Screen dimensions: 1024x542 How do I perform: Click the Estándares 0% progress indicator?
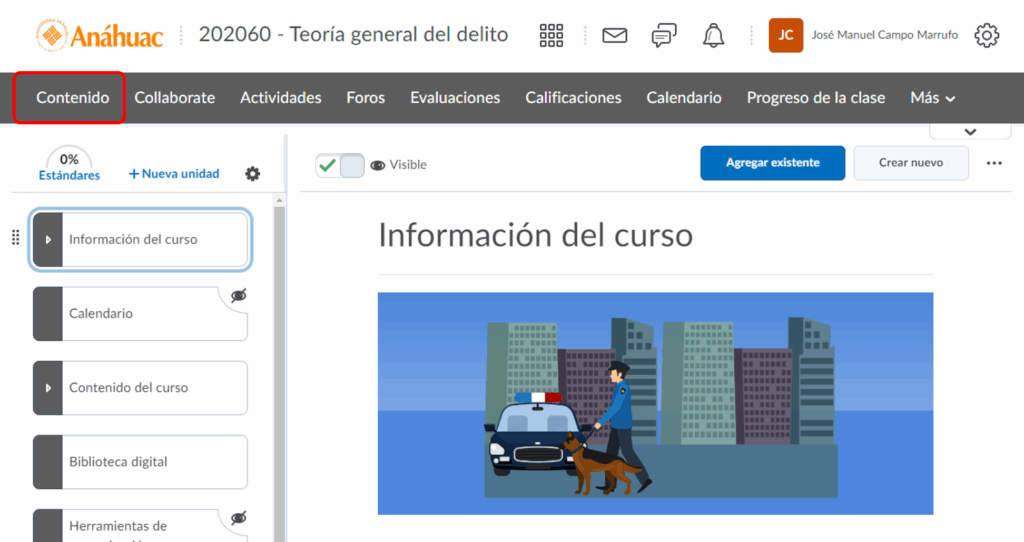point(69,166)
